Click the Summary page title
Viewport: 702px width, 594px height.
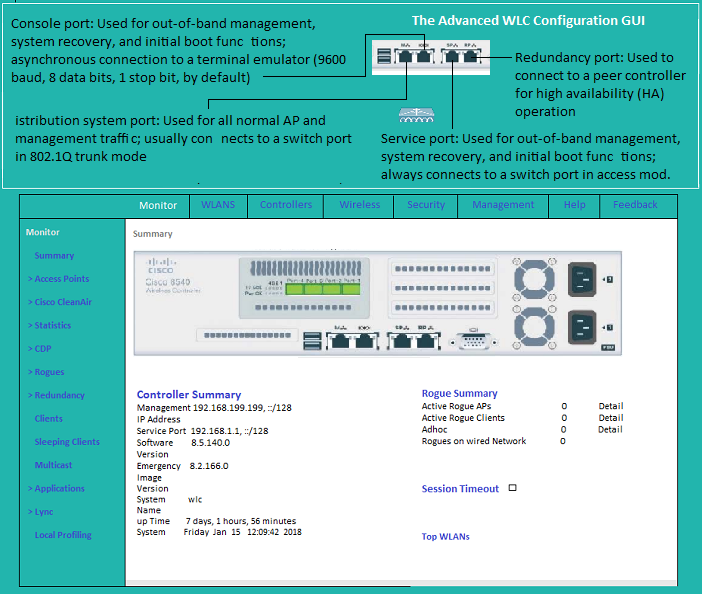tap(152, 234)
